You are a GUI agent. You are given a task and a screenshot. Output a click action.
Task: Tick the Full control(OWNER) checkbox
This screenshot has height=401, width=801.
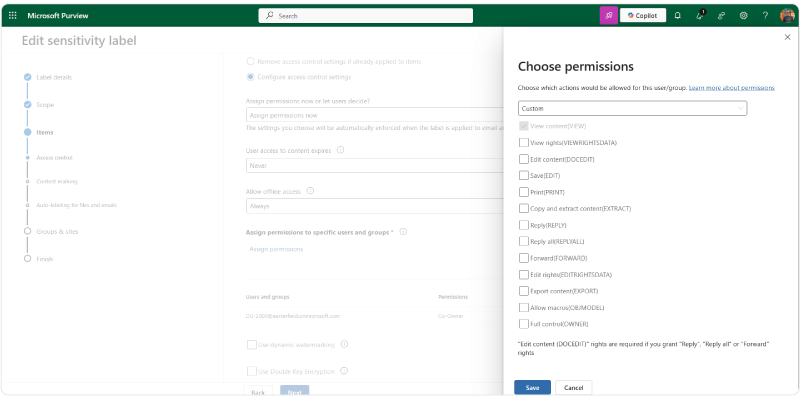[524, 324]
